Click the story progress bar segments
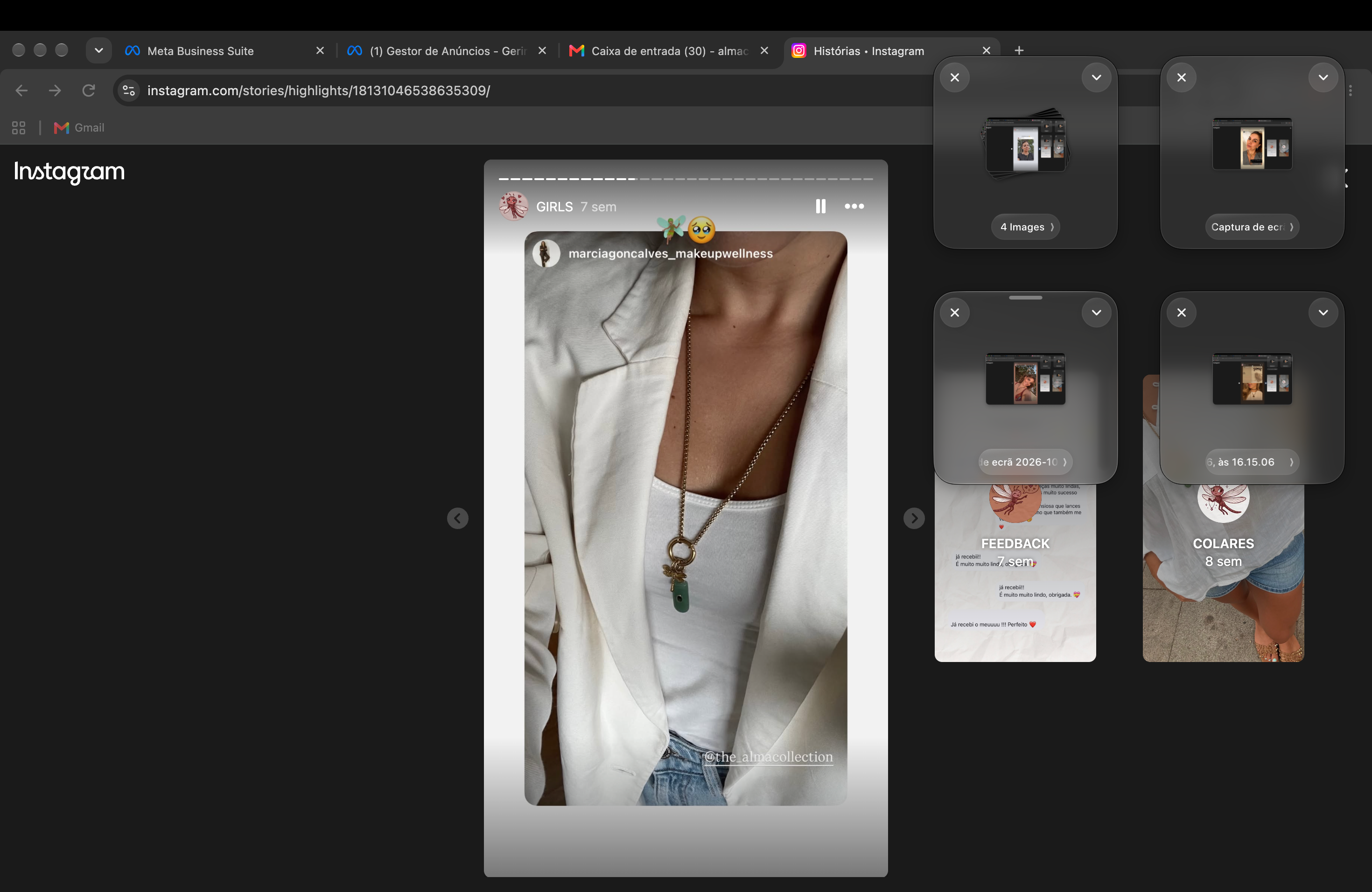Screen dimensions: 1372x892 (686, 179)
